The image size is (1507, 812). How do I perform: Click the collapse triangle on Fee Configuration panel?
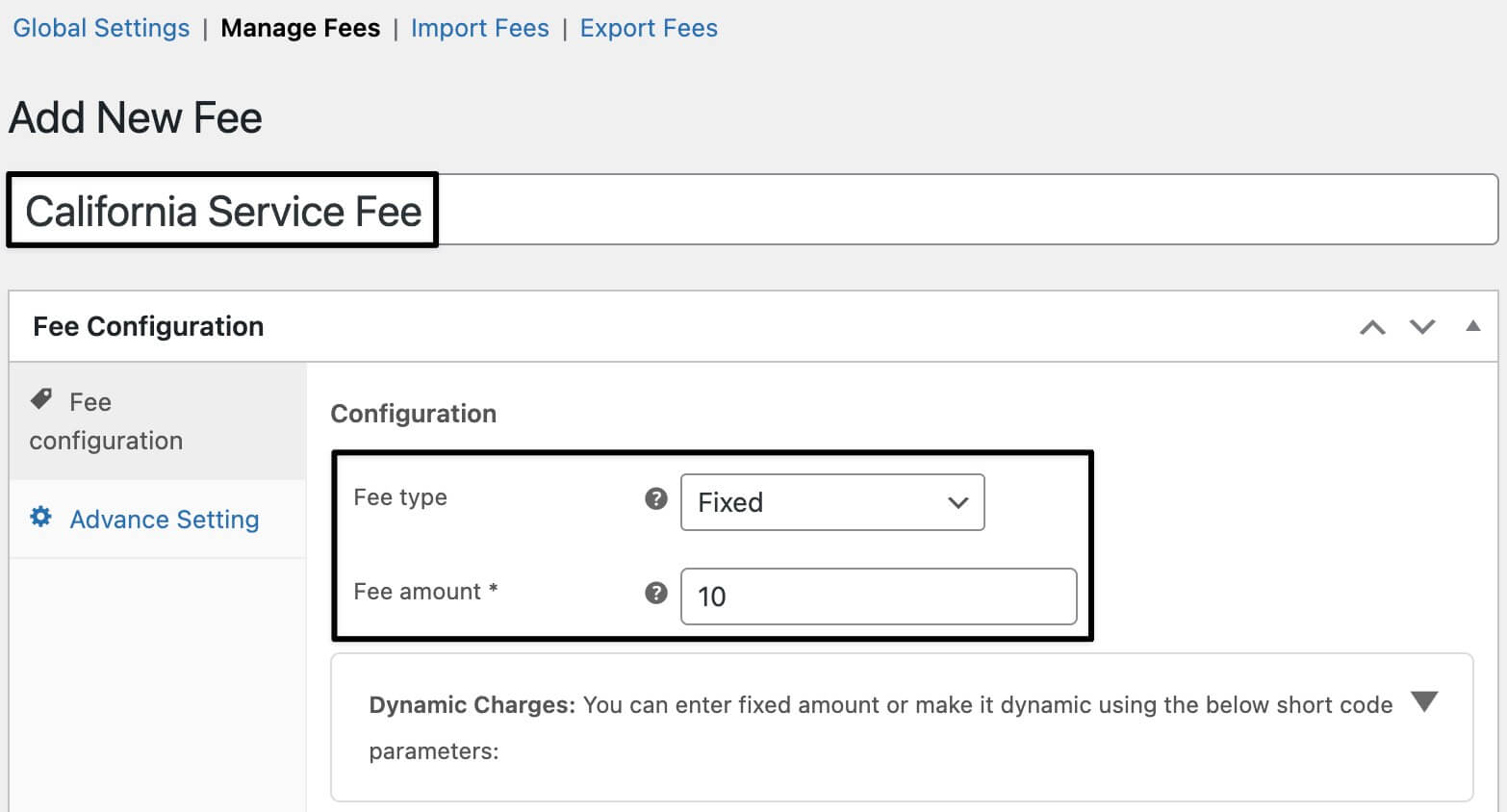click(1472, 326)
